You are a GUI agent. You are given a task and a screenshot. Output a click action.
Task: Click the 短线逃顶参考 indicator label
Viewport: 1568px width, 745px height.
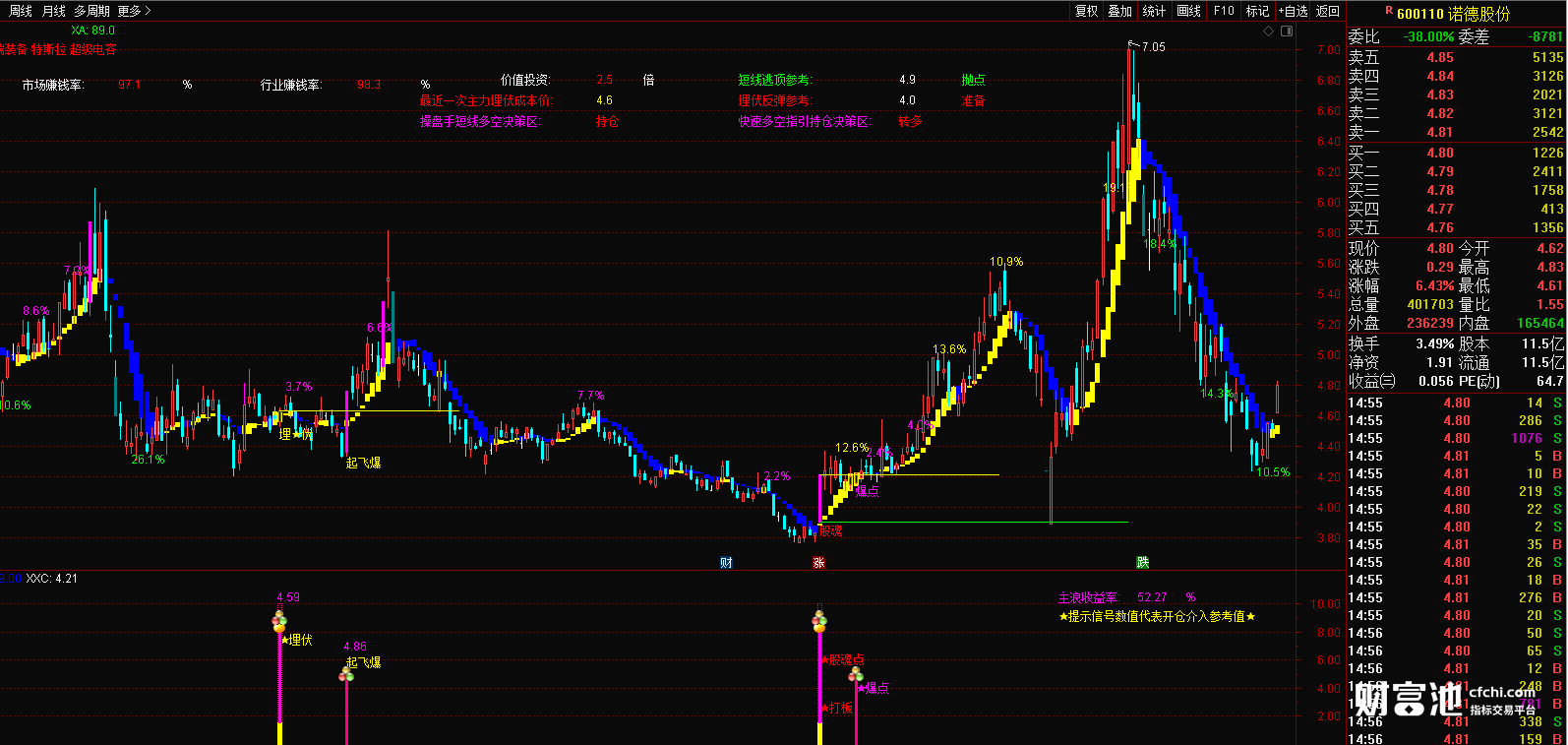775,80
